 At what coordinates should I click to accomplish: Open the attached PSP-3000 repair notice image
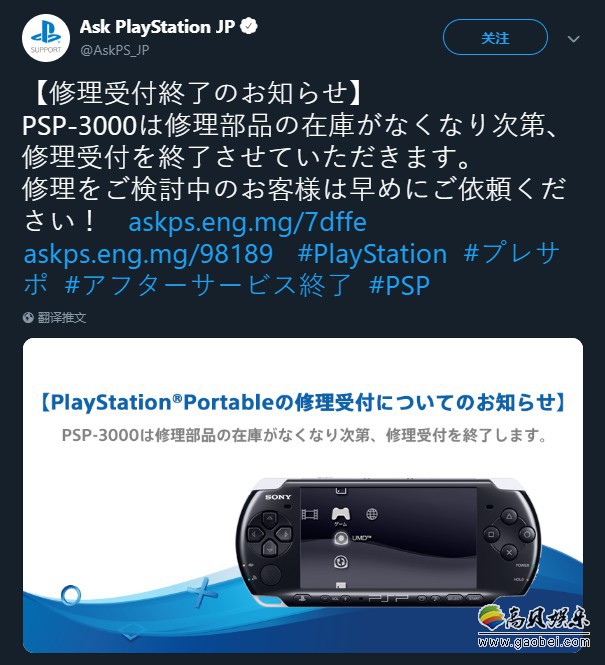303,495
